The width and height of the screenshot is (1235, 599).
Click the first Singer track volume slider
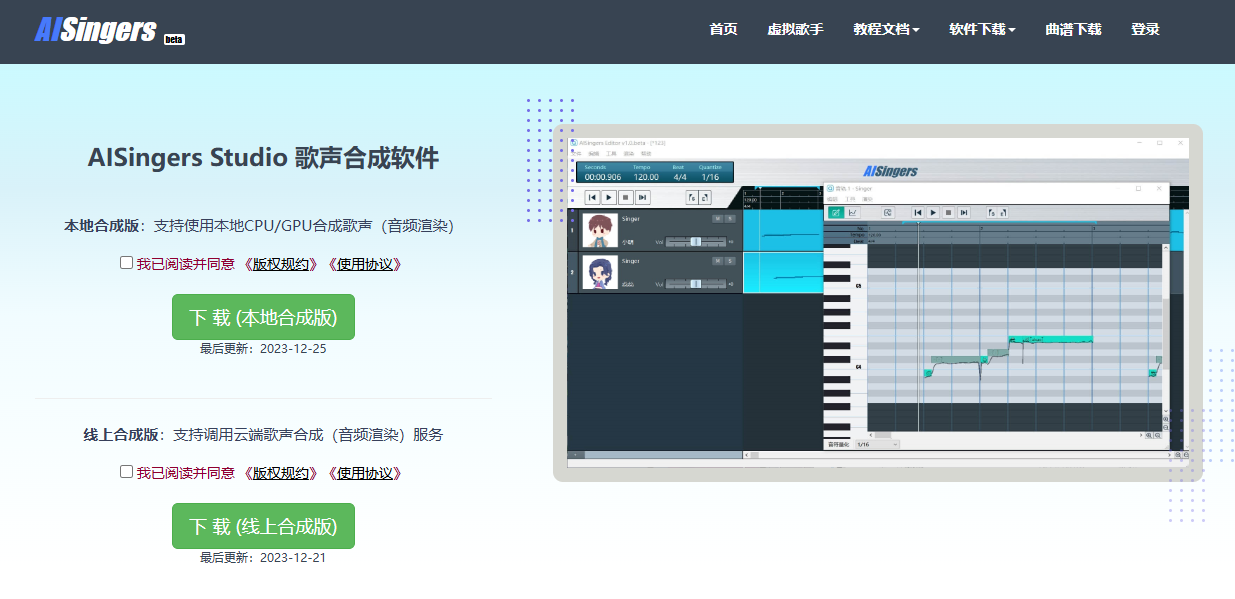point(696,242)
